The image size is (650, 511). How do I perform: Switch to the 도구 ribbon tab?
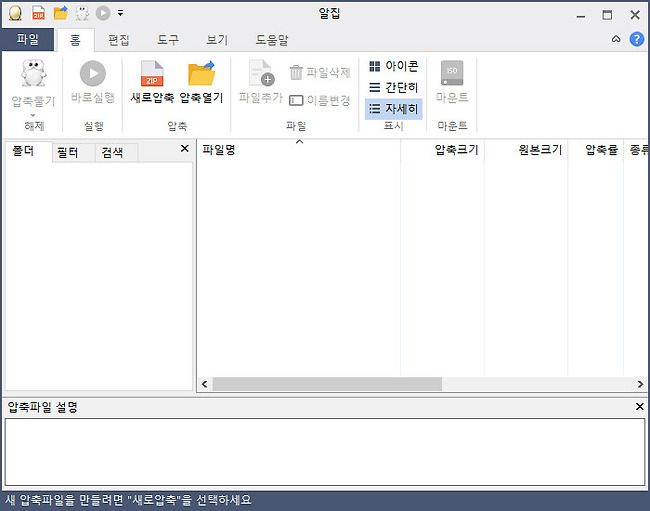(x=168, y=40)
